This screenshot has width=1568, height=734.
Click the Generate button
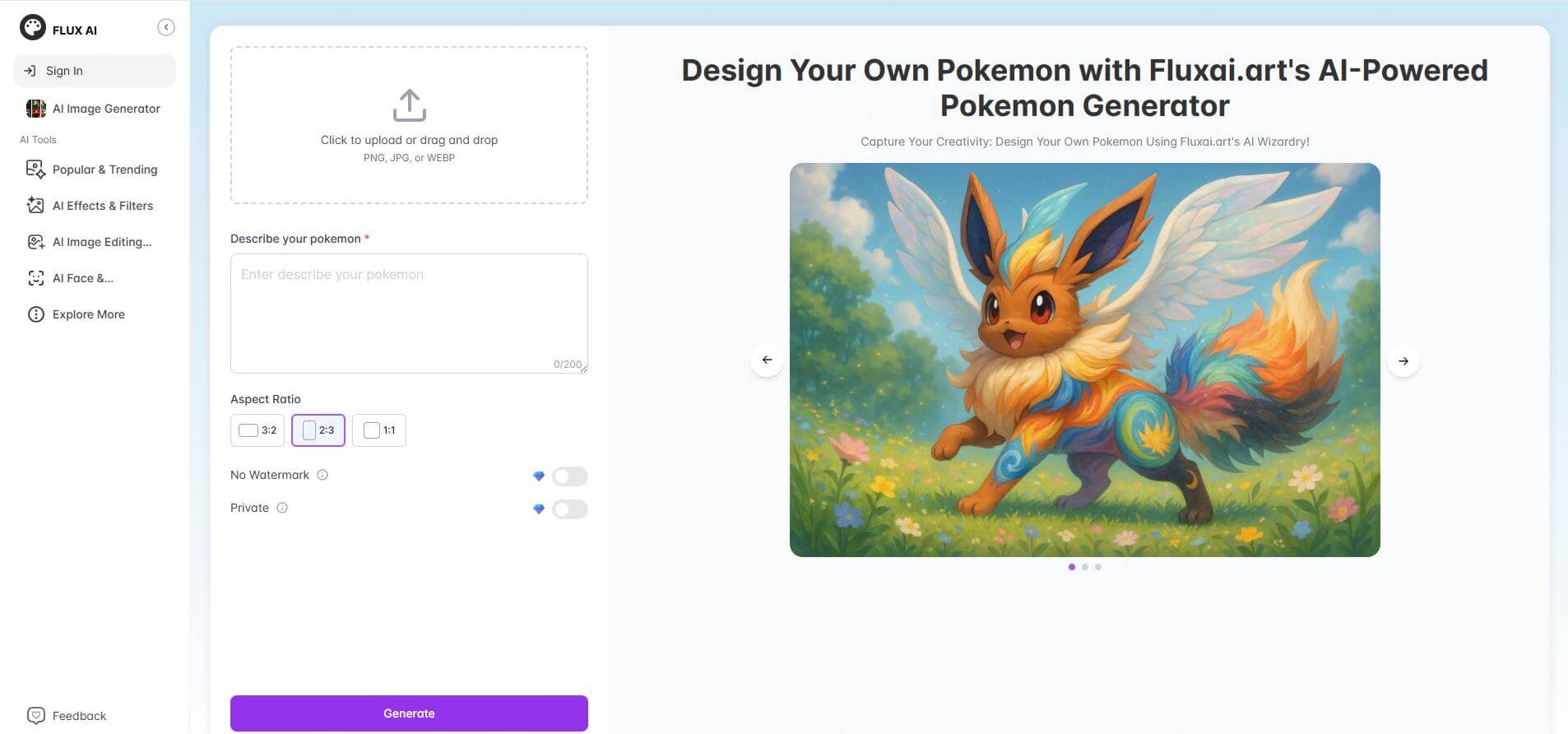coord(409,713)
